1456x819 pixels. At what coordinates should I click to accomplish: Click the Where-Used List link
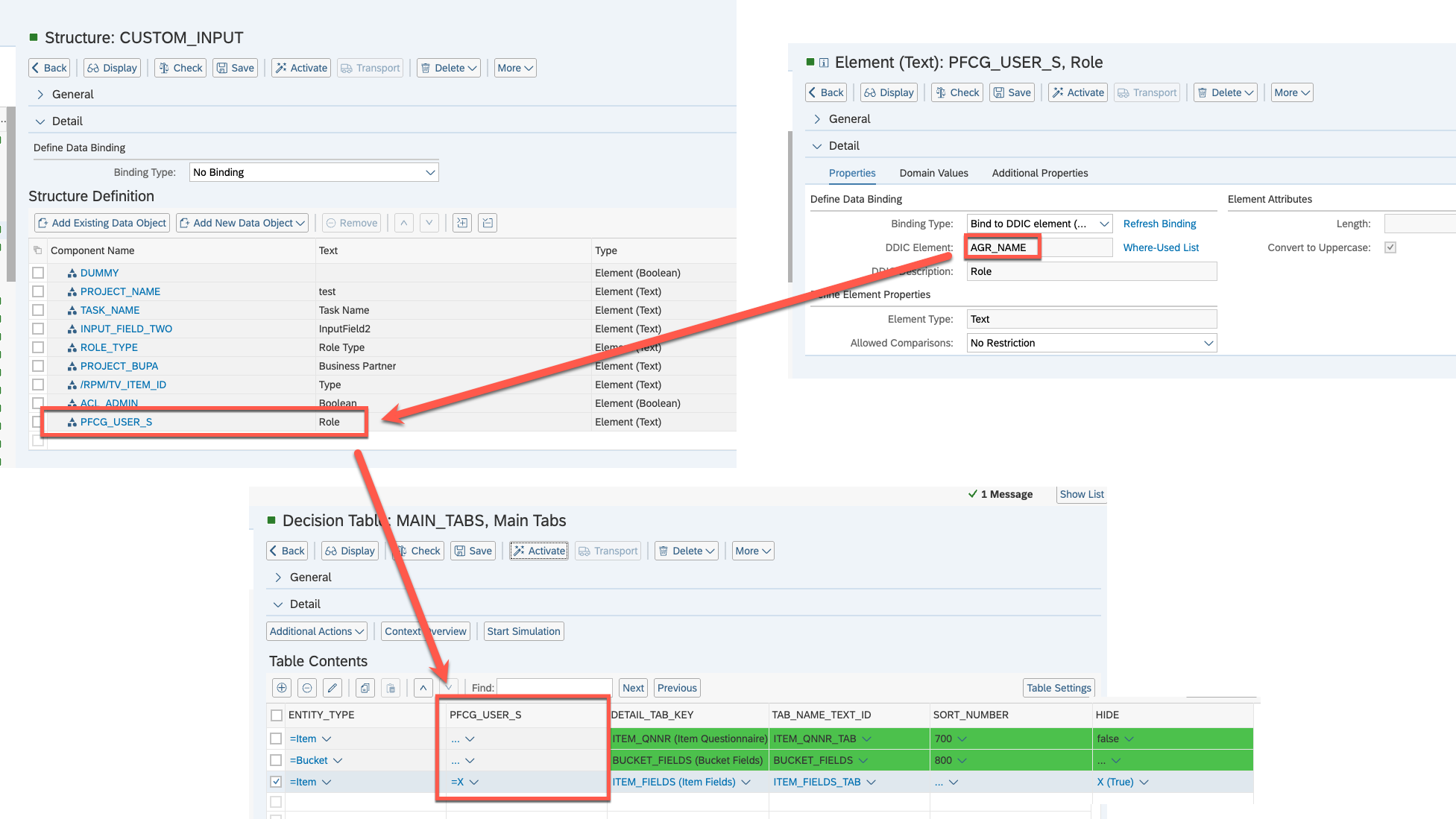pos(1161,247)
